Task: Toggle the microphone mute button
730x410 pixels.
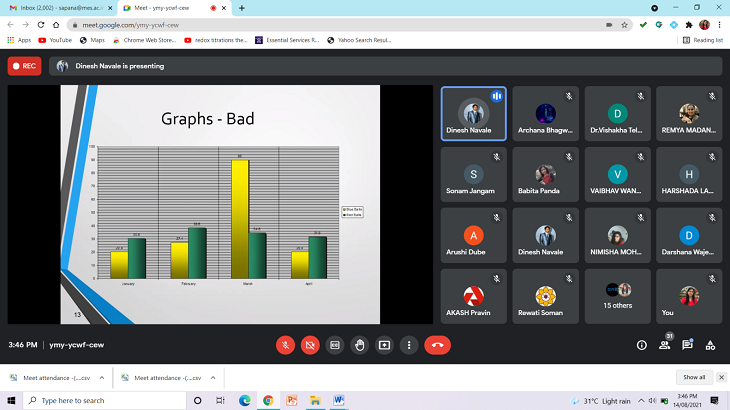Action: [286, 345]
